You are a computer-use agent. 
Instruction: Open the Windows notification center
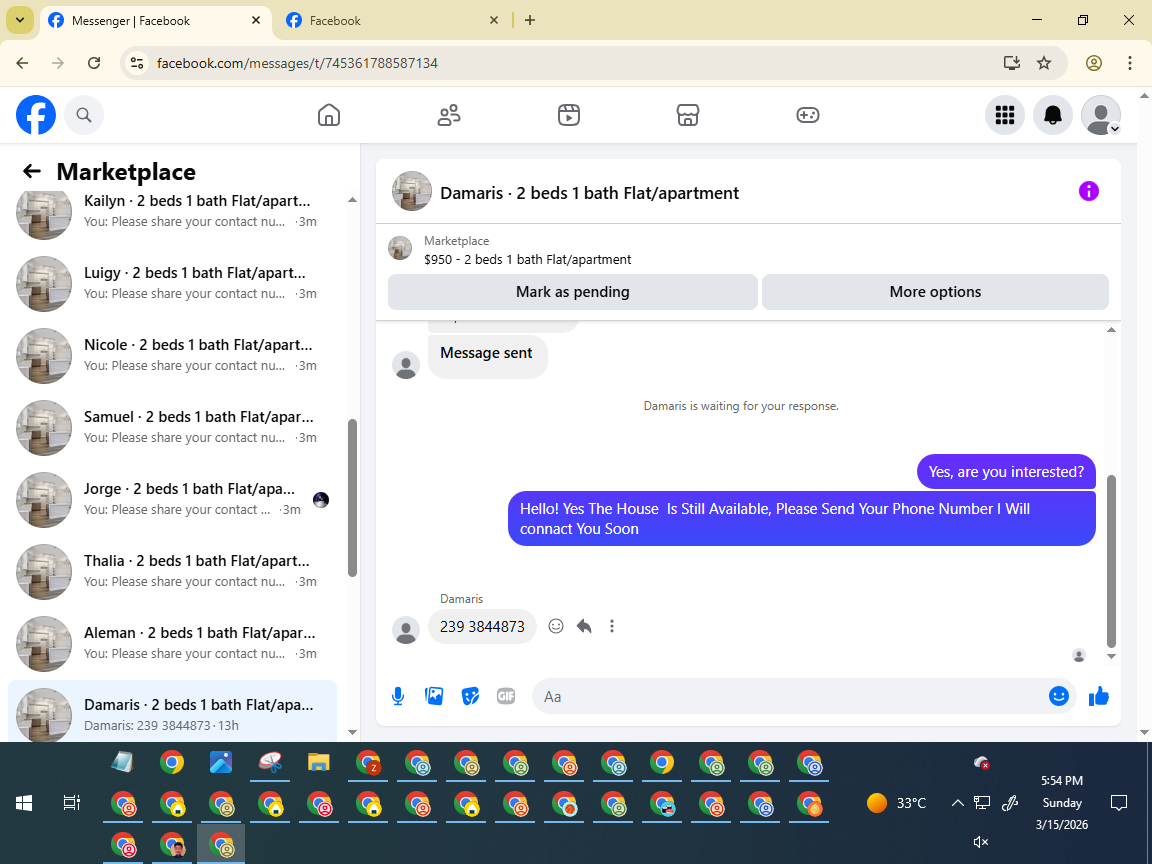1119,803
